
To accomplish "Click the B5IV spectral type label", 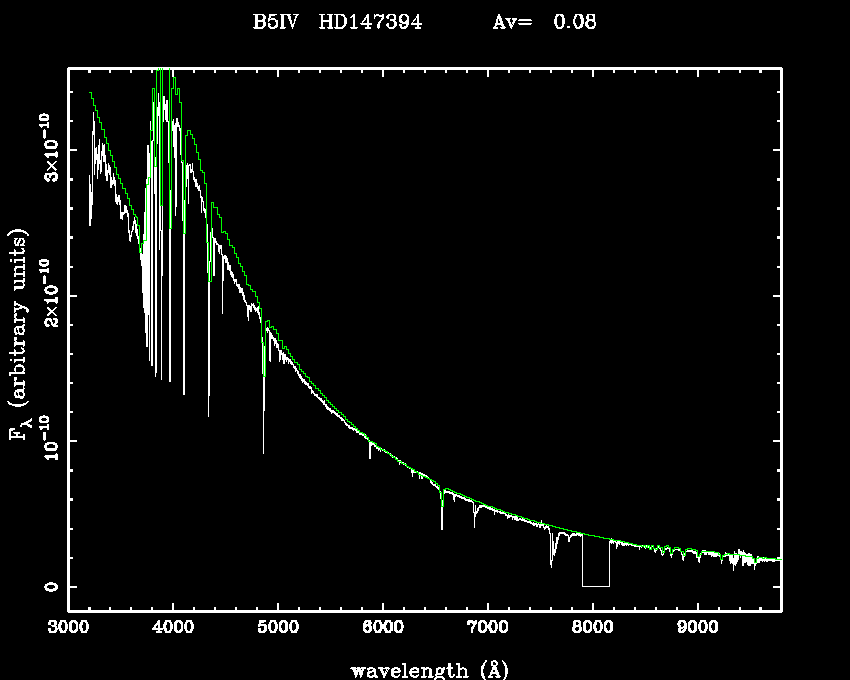I will (276, 22).
